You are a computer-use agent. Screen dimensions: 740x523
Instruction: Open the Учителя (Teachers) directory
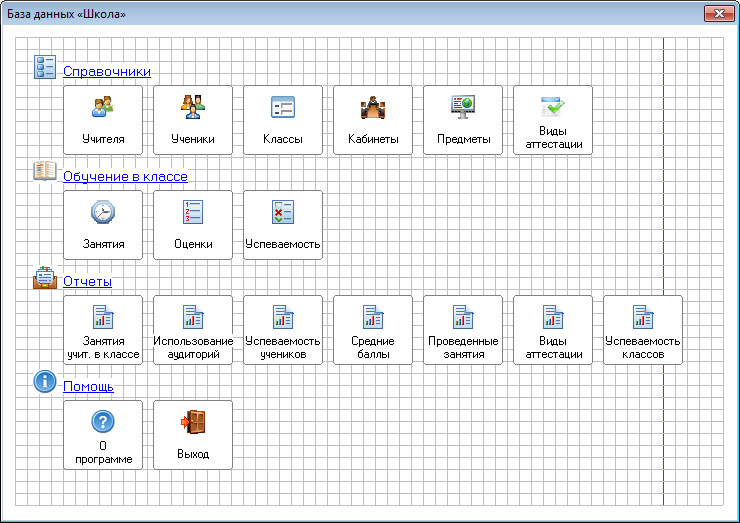coord(103,120)
